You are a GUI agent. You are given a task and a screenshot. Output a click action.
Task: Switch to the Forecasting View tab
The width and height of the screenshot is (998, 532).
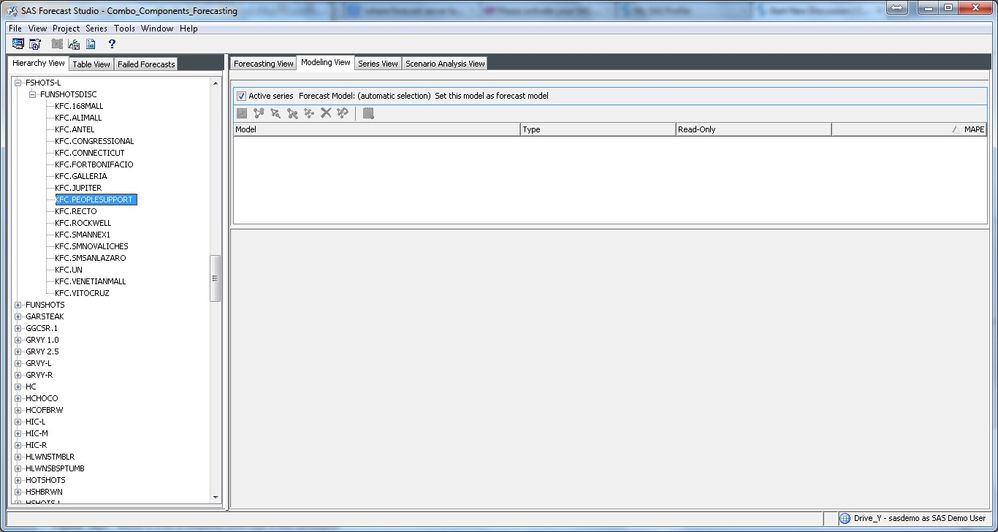tap(264, 64)
